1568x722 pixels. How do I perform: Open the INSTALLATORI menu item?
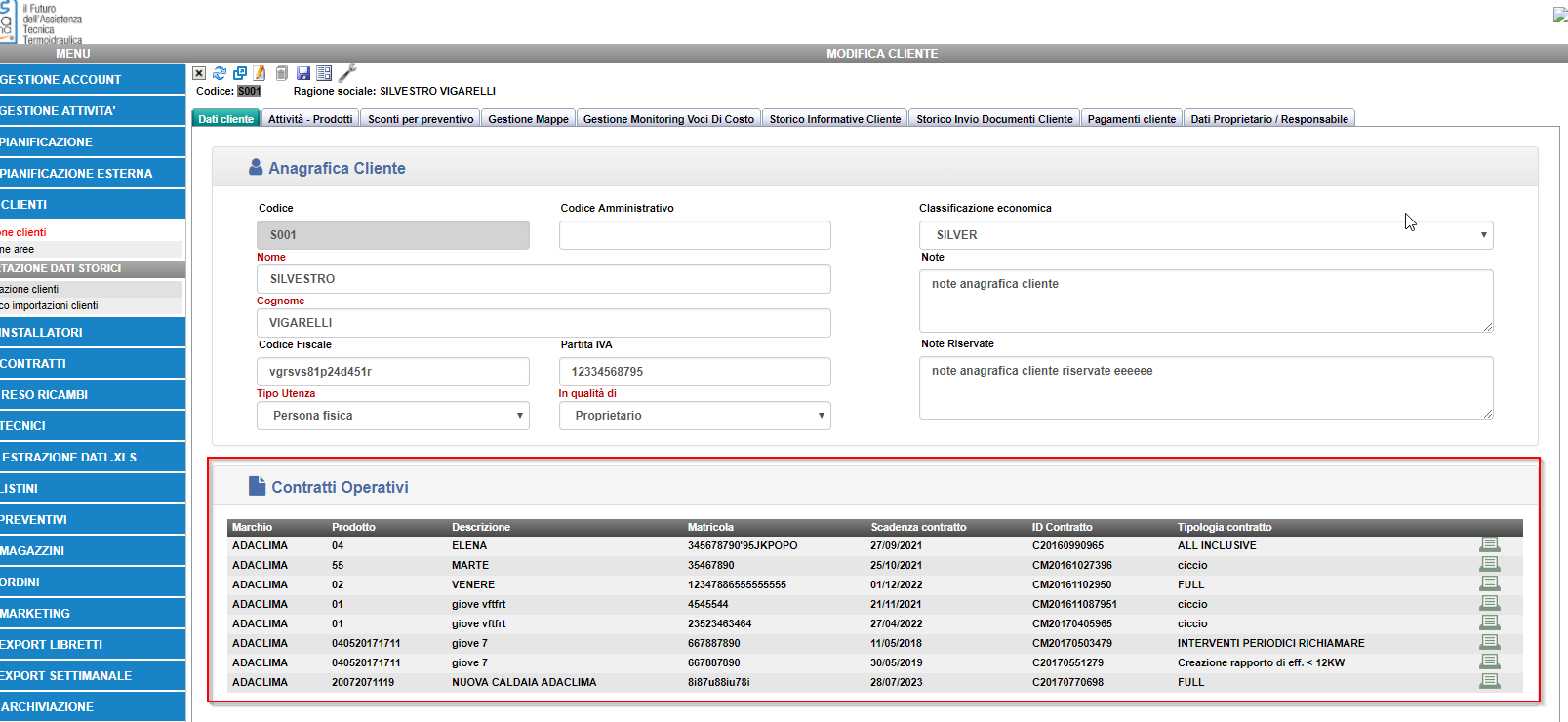point(93,333)
